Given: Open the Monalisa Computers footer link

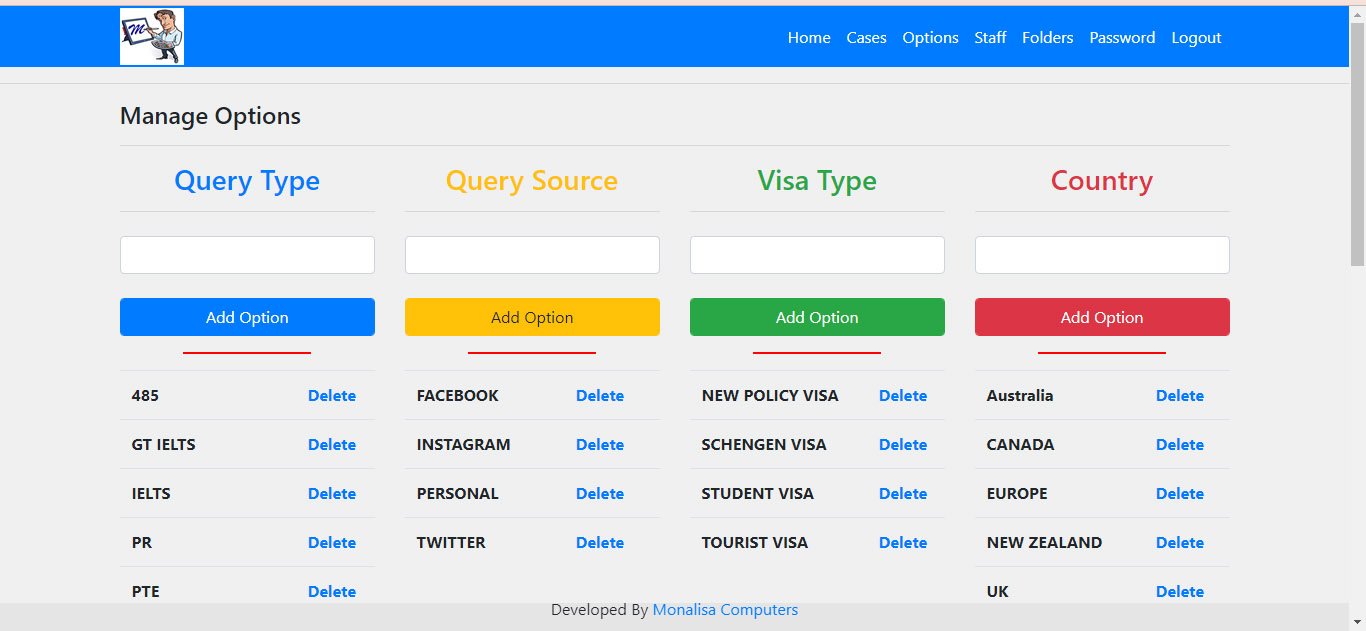Looking at the screenshot, I should coord(725,610).
